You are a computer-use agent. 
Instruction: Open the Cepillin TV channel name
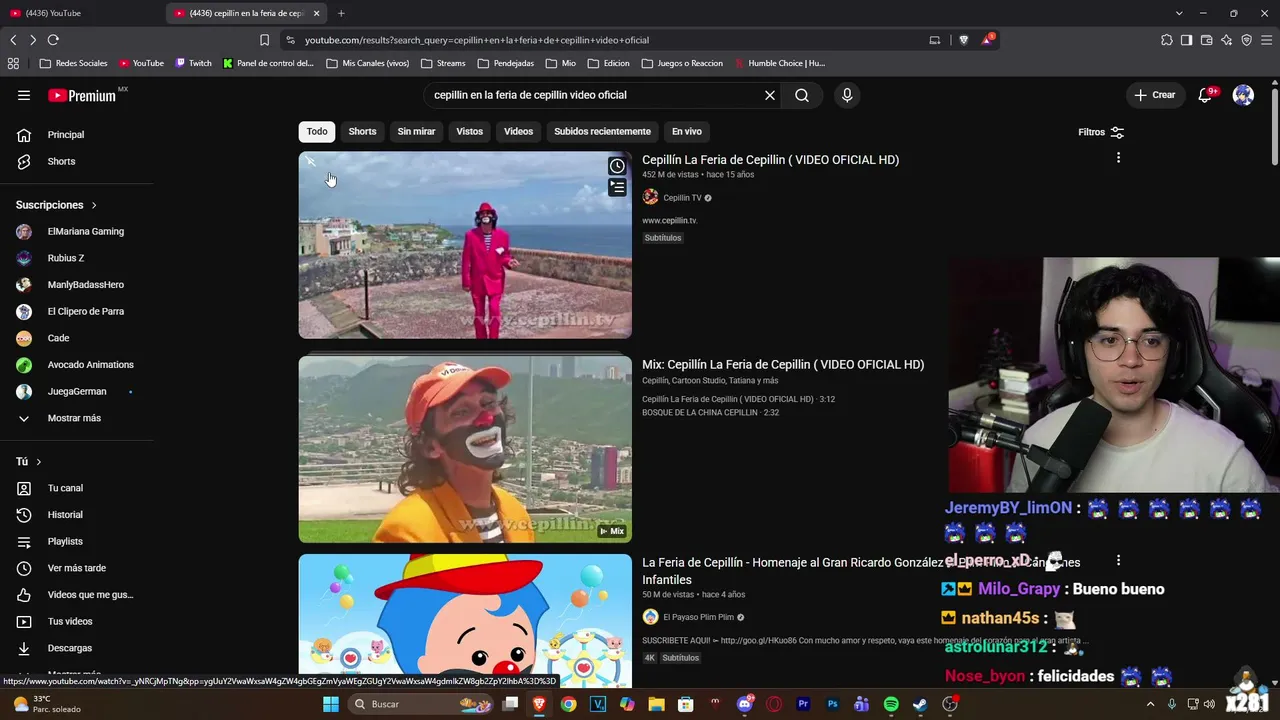[682, 198]
